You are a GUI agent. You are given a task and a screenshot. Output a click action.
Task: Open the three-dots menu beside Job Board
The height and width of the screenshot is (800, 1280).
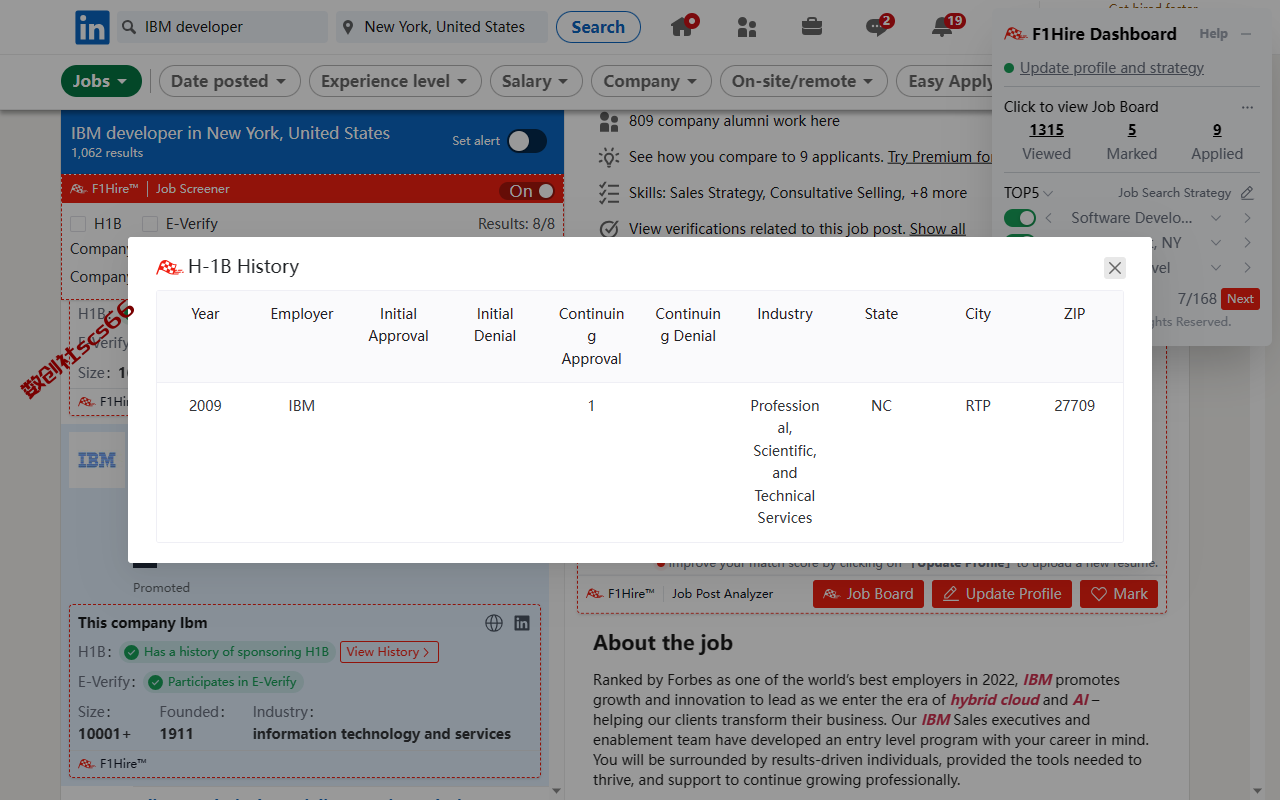coord(1247,107)
